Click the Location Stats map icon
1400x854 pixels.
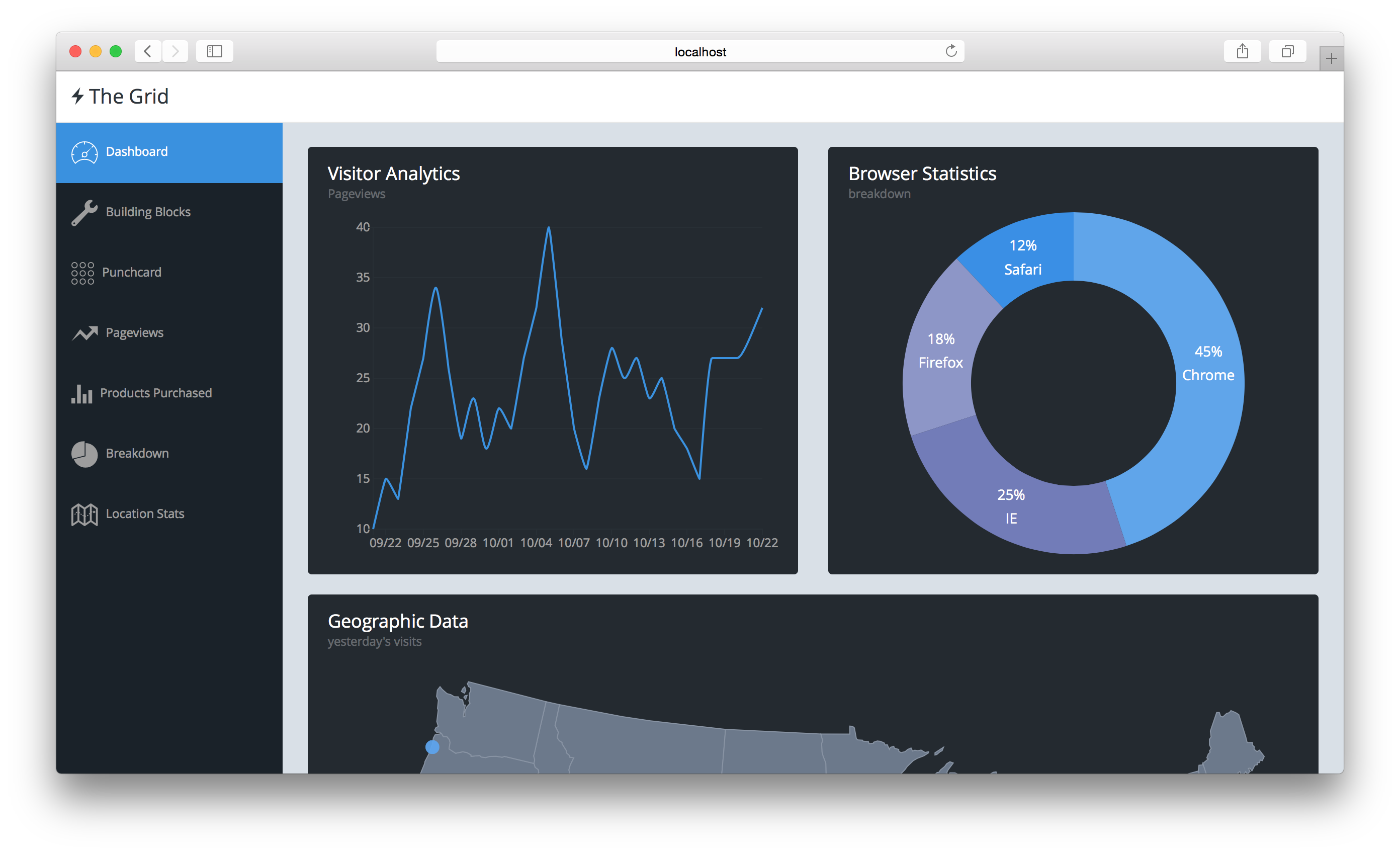tap(84, 513)
